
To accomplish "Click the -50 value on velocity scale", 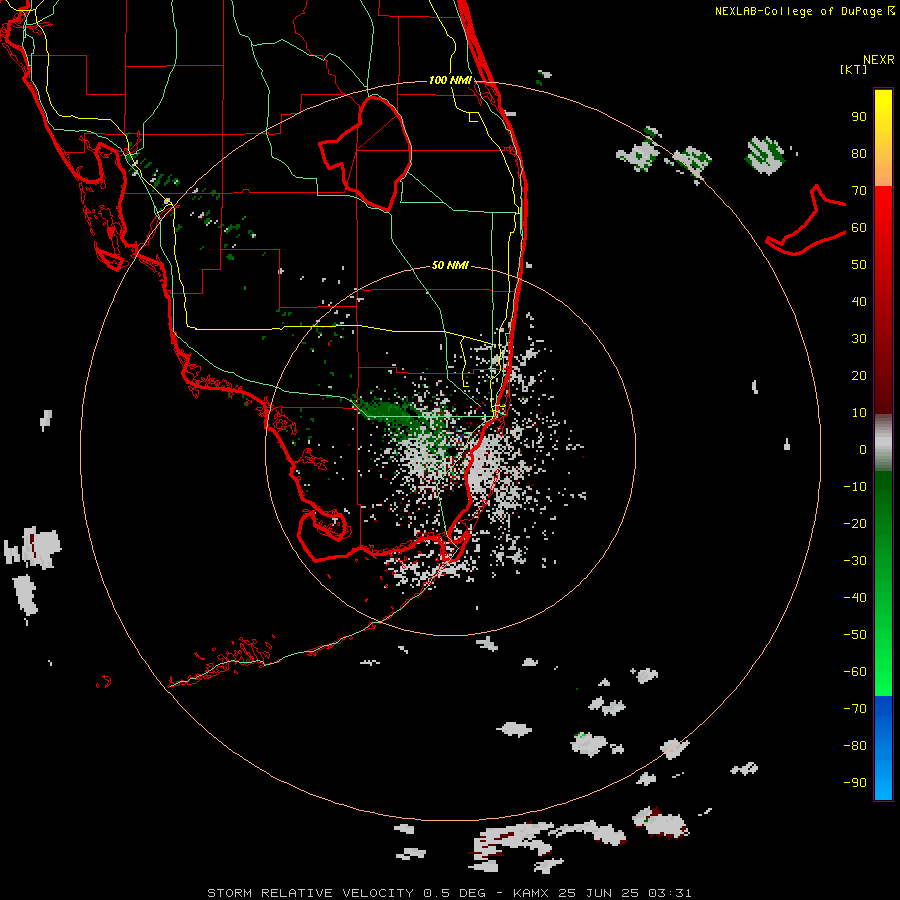I will (855, 635).
